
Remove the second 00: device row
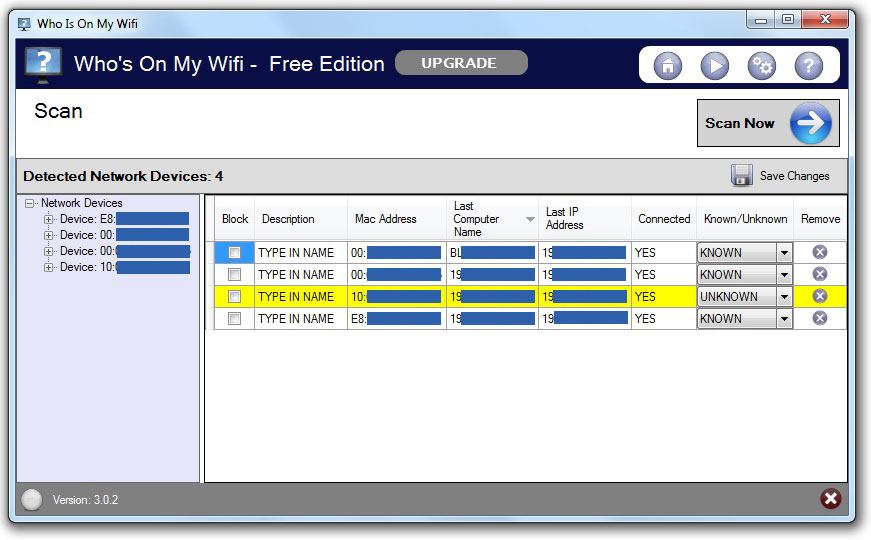coord(820,274)
